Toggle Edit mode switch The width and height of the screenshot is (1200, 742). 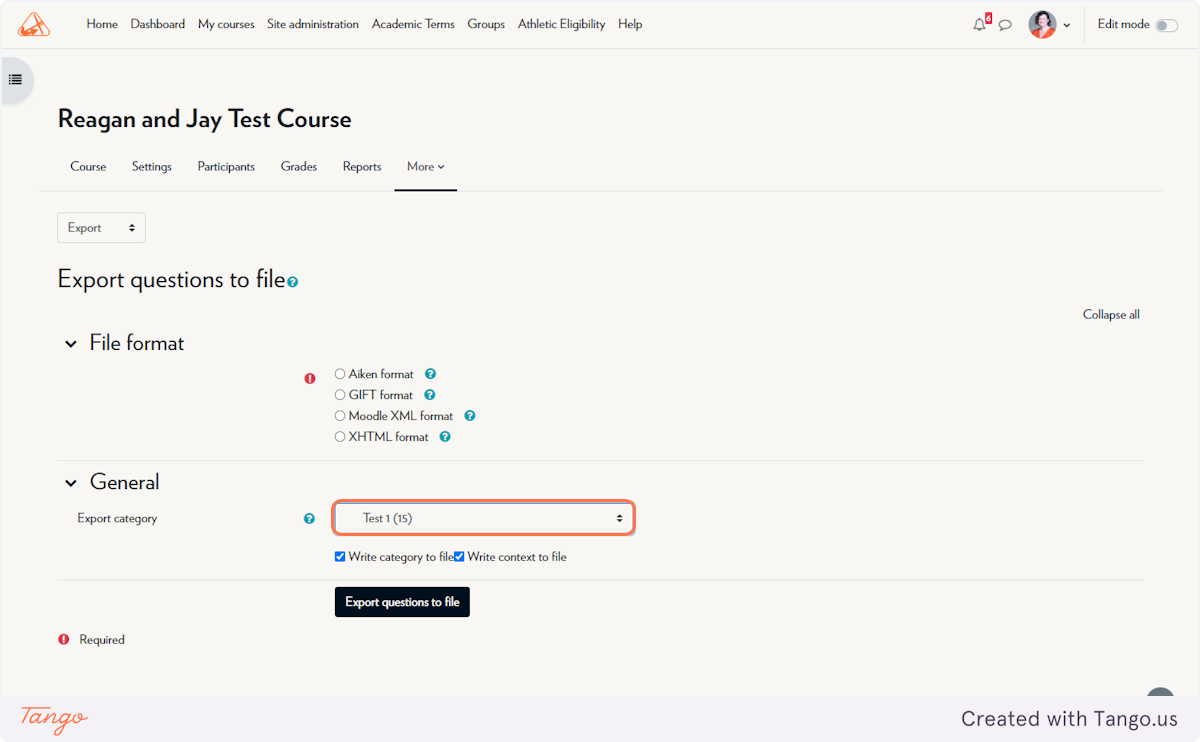tap(1166, 25)
